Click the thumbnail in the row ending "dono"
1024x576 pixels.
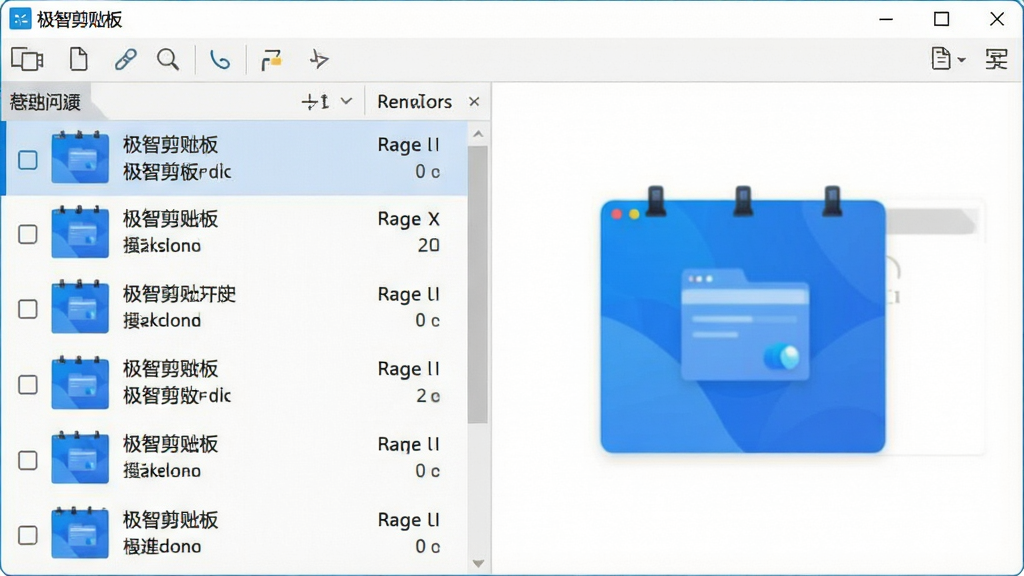[80, 532]
